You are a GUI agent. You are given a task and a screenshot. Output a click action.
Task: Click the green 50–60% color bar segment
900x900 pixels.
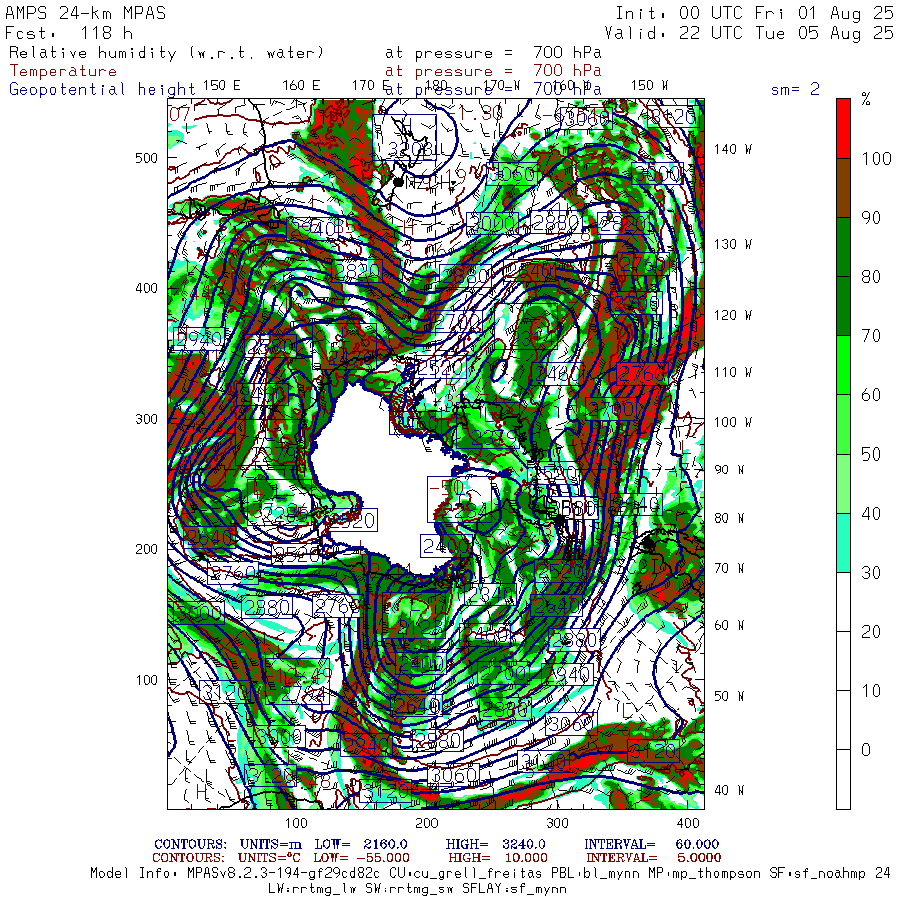coord(843,425)
